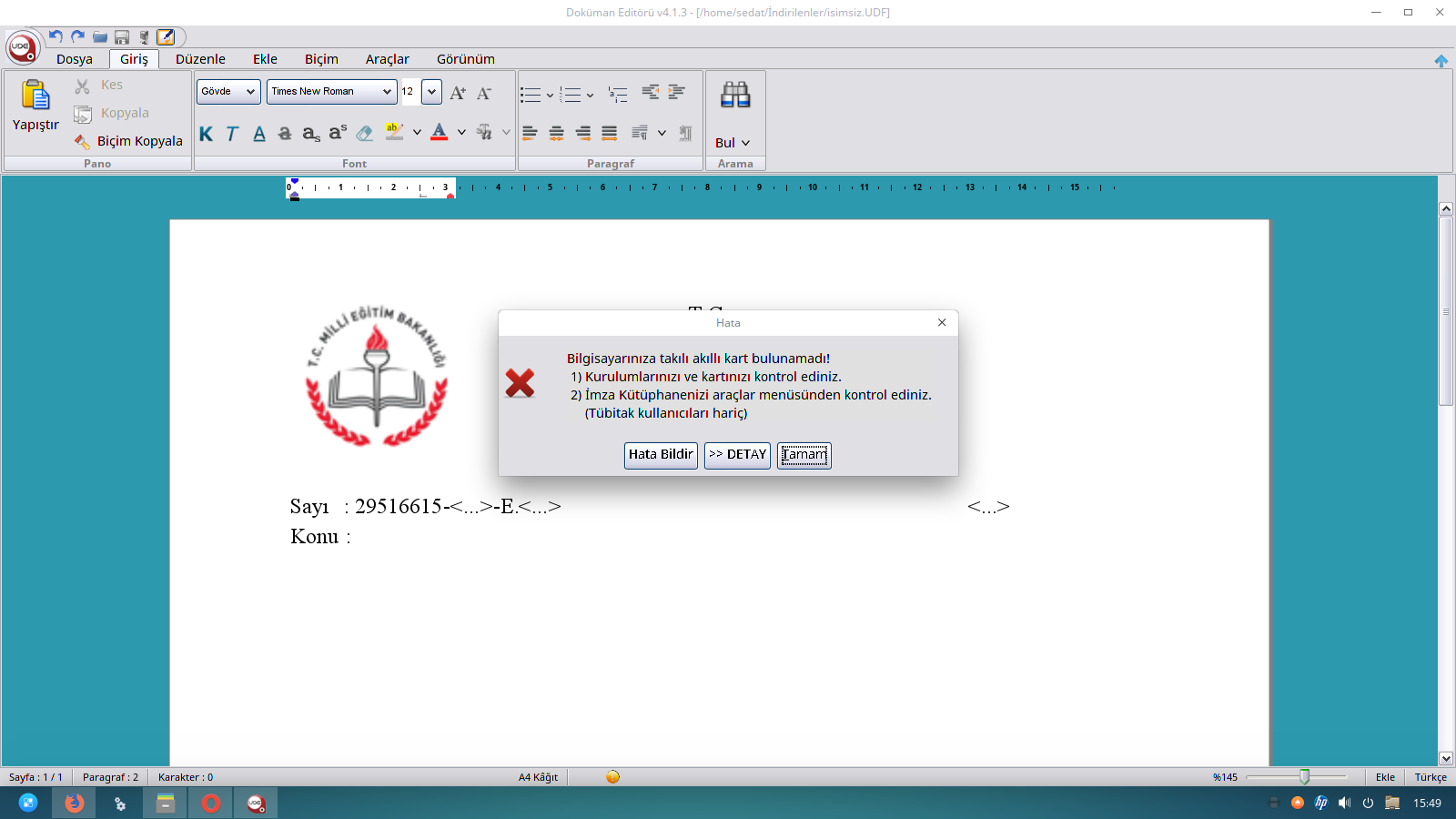Toggle underline A formatting
This screenshot has width=1456, height=819.
[259, 134]
